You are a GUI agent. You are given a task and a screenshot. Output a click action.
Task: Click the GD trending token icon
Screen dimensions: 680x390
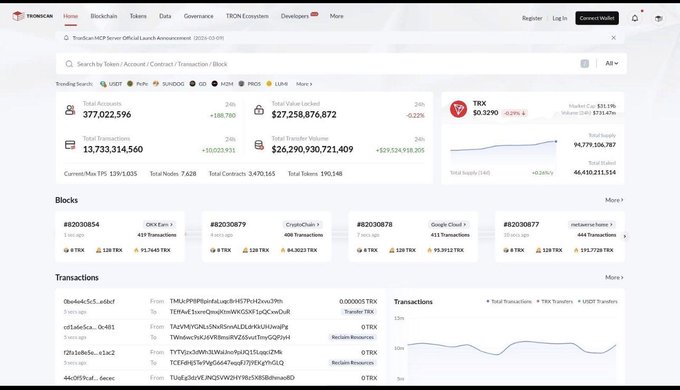pyautogui.click(x=193, y=84)
